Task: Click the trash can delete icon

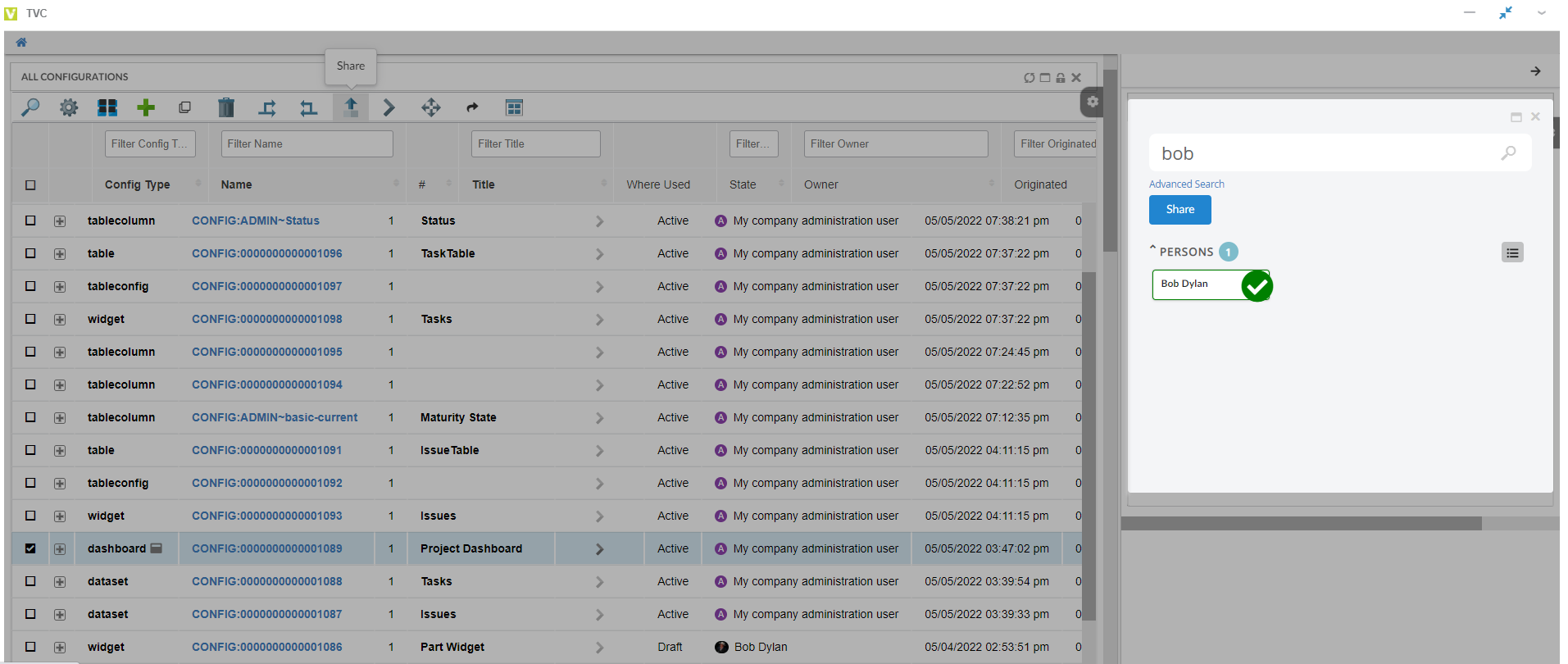Action: (226, 107)
